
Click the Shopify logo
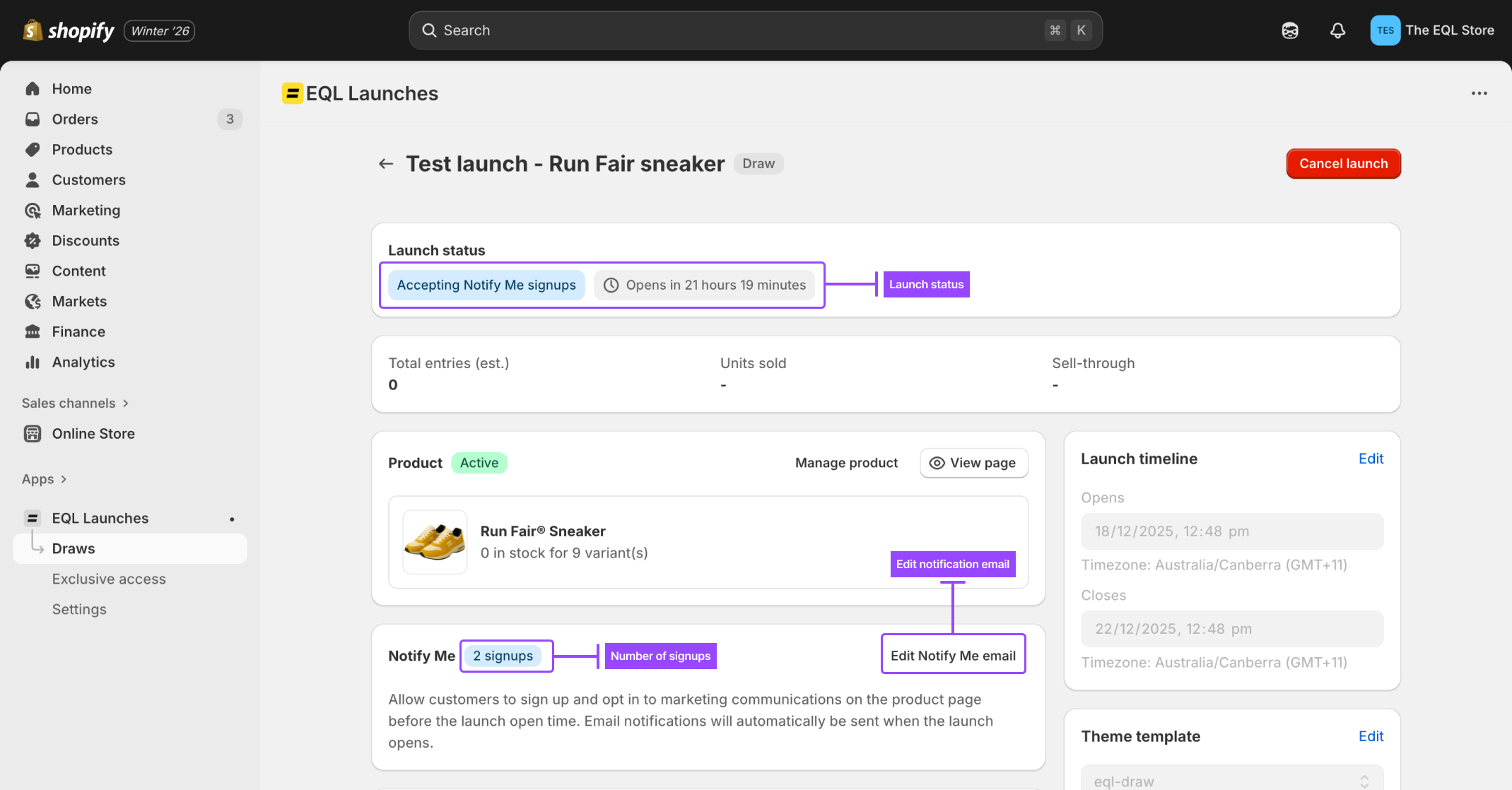[x=68, y=30]
